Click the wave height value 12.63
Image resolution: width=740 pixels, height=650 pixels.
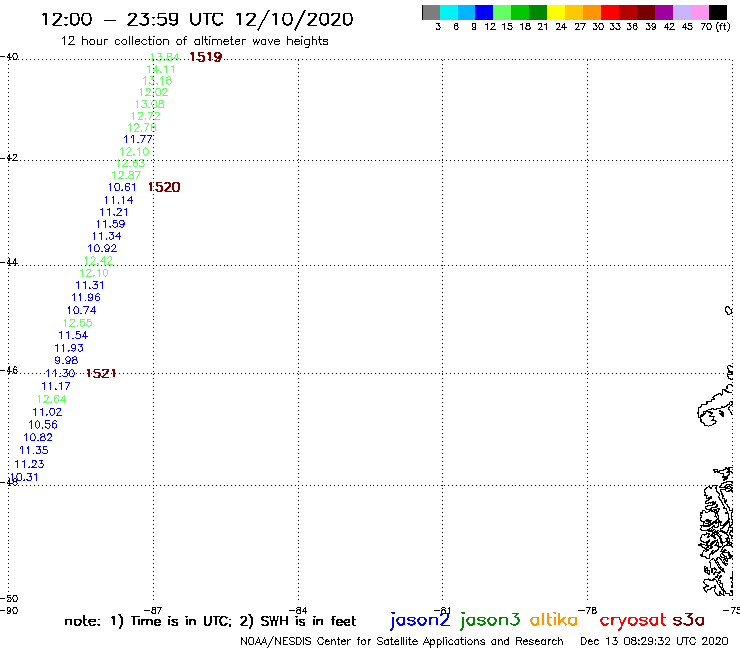coord(130,164)
